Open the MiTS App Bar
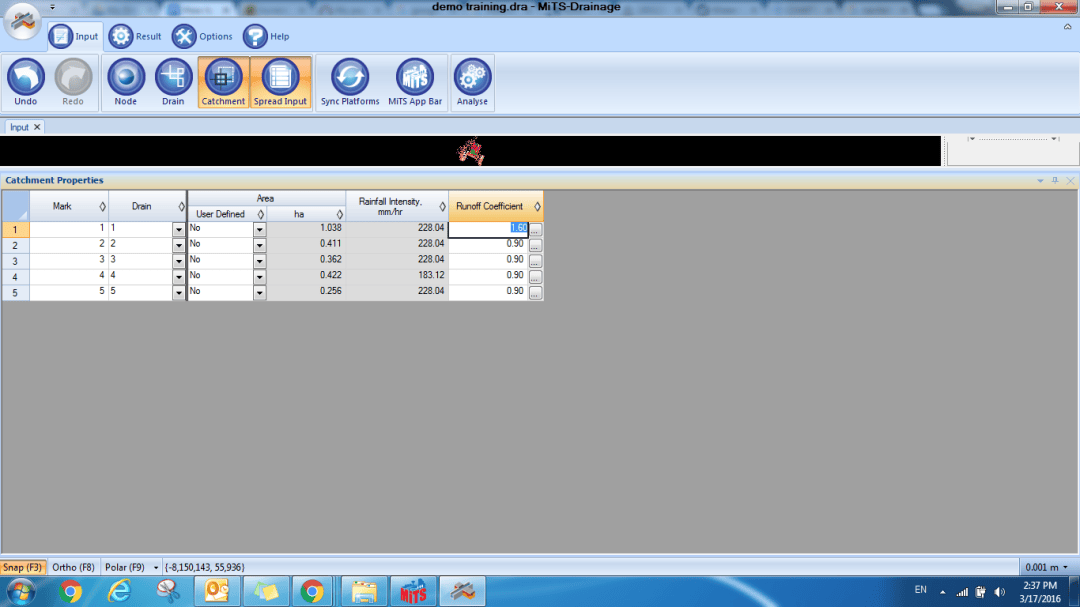1080x607 pixels. coord(415,83)
